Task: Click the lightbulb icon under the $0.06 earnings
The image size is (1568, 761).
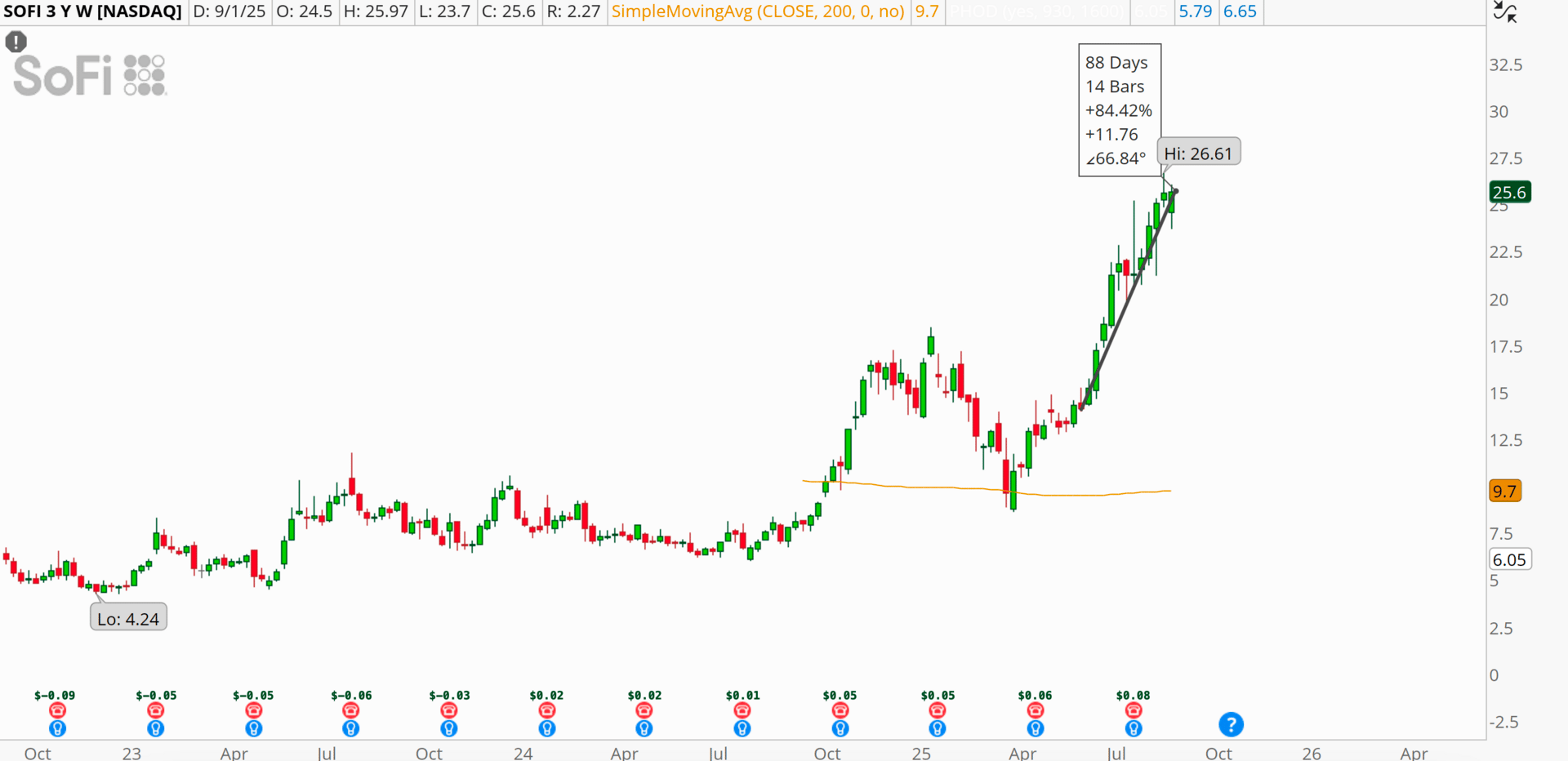Action: click(x=1036, y=728)
